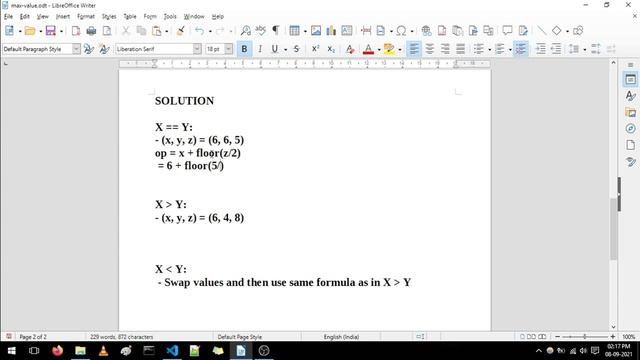Expand the Font Color dropdown arrow
This screenshot has height=360, width=640.
click(x=379, y=49)
